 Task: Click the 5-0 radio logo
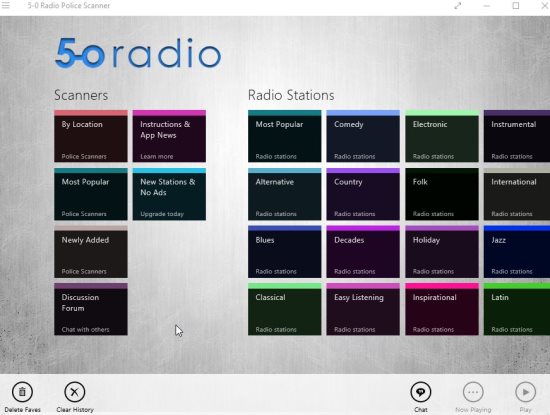click(138, 53)
